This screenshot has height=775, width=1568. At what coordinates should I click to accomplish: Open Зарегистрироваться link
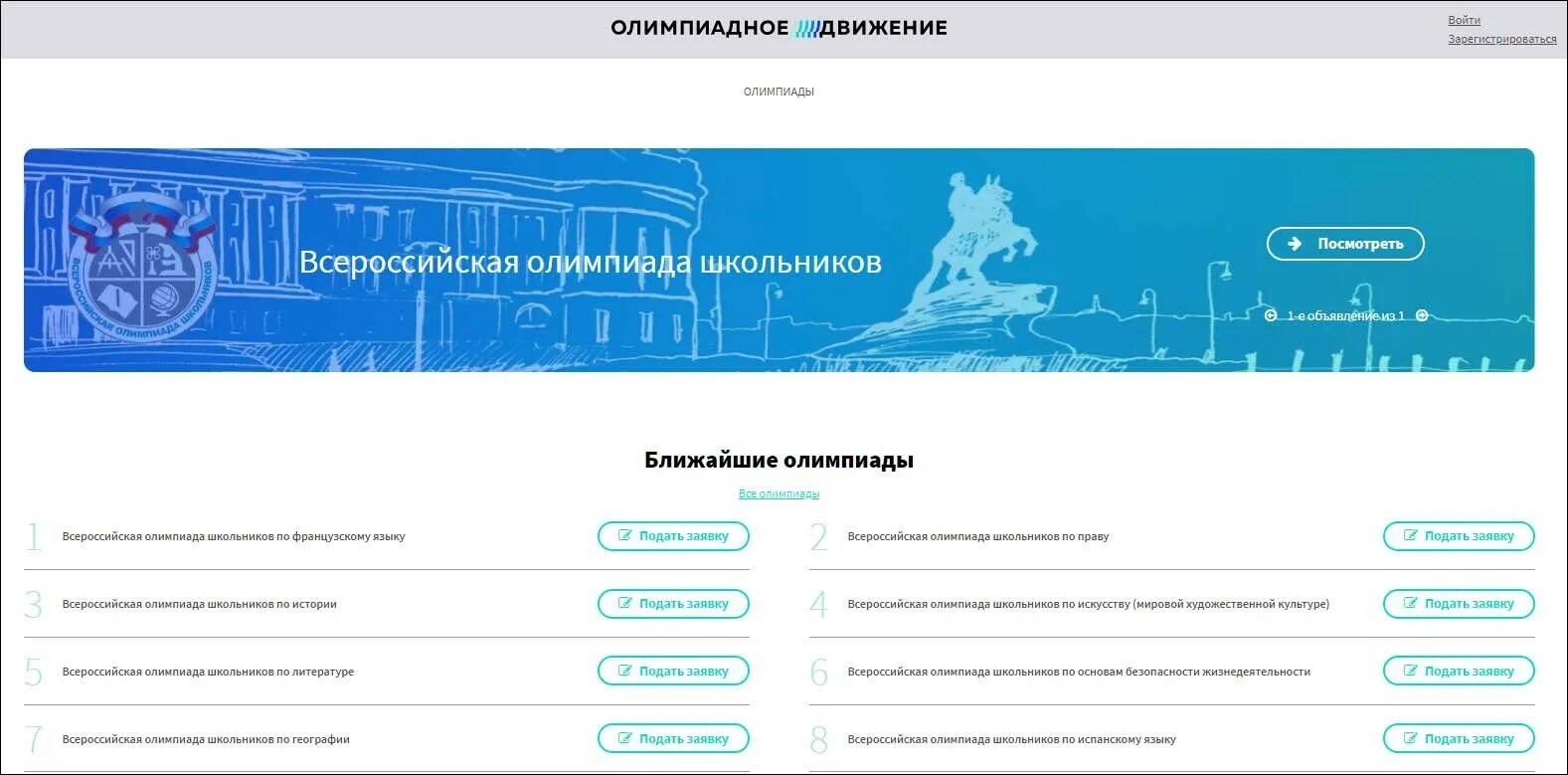[x=1501, y=40]
